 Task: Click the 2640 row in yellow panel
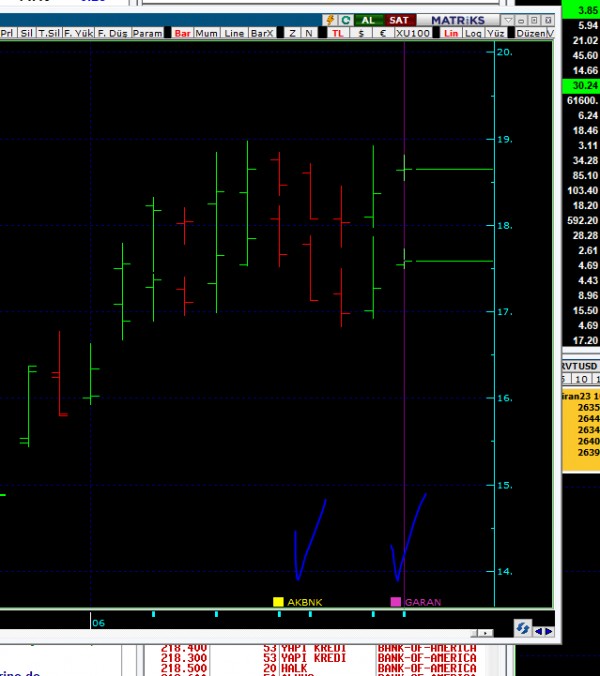point(581,441)
